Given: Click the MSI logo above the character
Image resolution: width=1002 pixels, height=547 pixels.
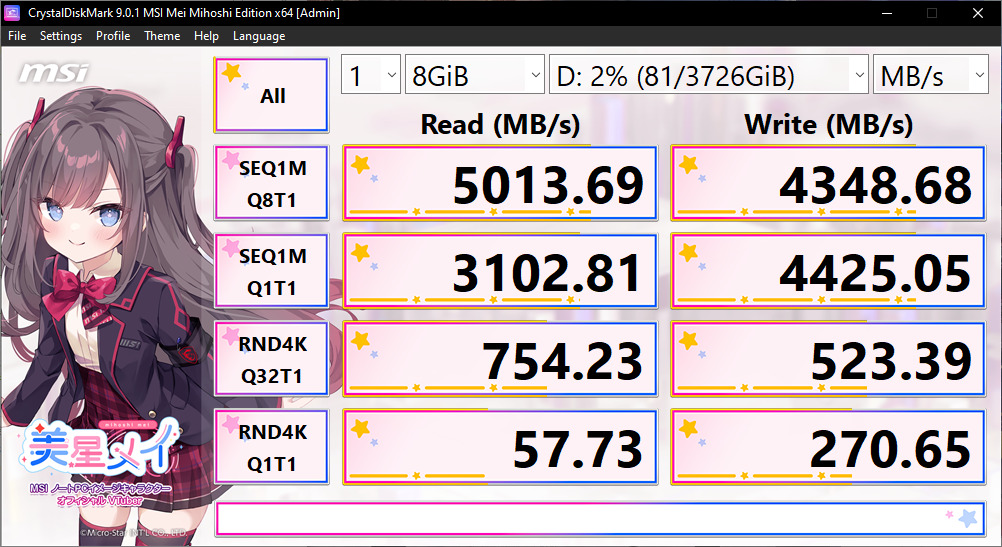Looking at the screenshot, I should pyautogui.click(x=54, y=73).
